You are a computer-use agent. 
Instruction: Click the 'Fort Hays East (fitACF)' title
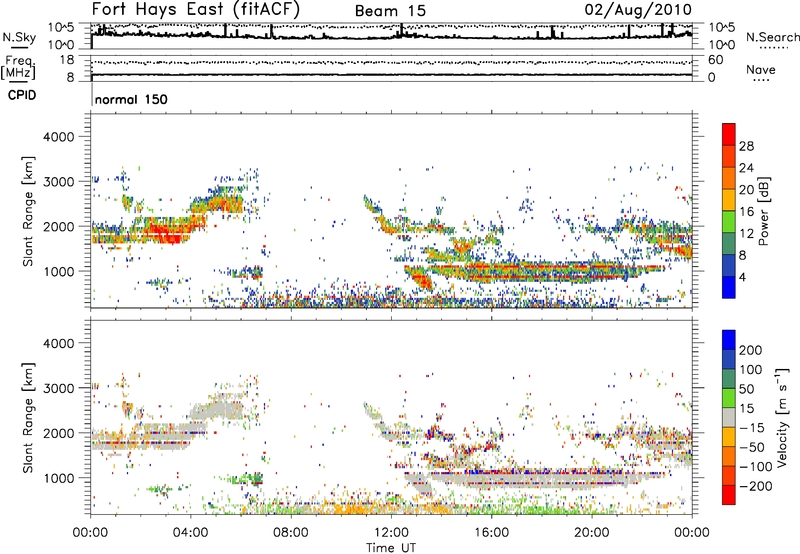195,10
